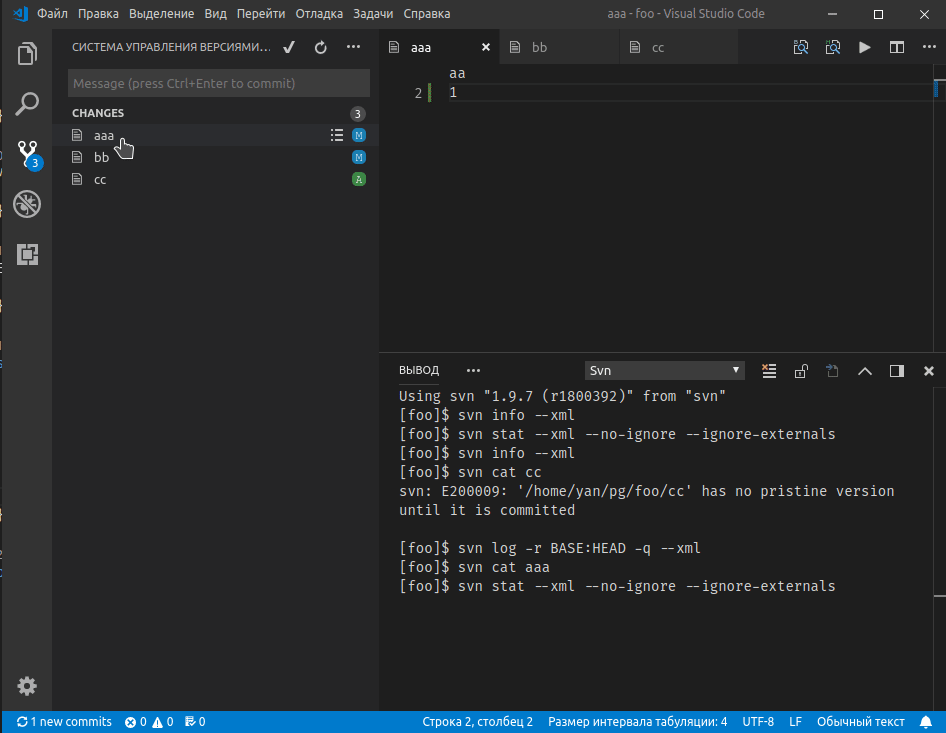Click the commit message input field
This screenshot has height=733, width=946.
click(x=218, y=83)
